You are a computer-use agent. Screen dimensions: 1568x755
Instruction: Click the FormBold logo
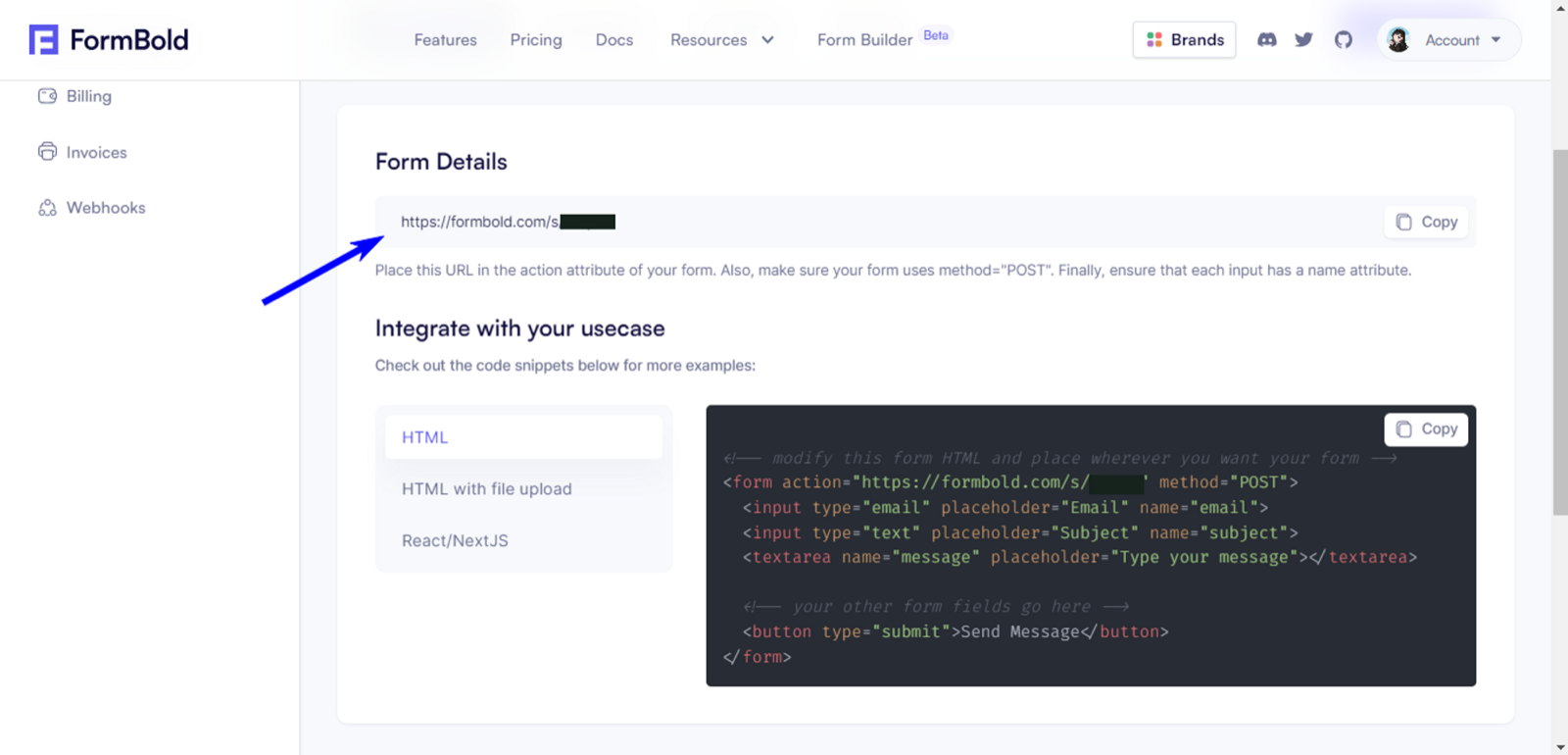click(x=109, y=40)
